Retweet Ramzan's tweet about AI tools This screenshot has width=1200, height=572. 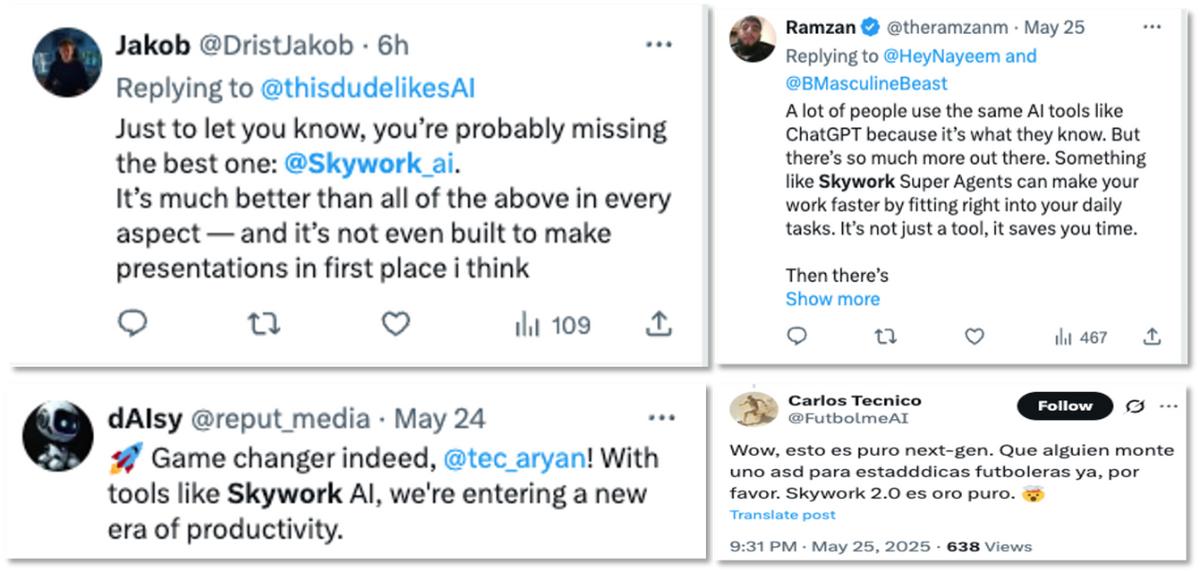tap(885, 337)
